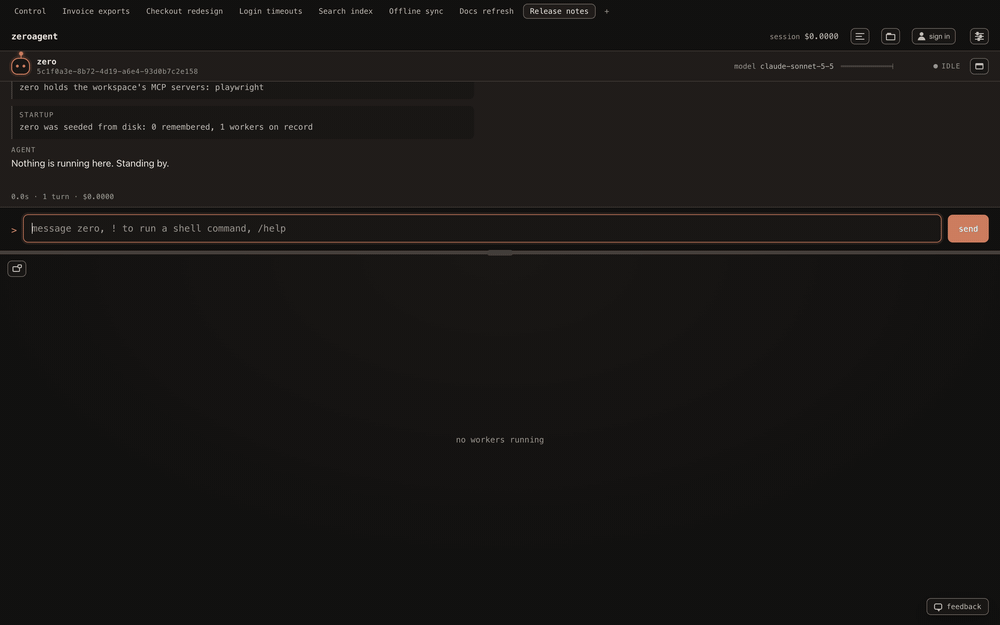Click the send button
Viewport: 1000px width, 625px height.
tap(967, 228)
